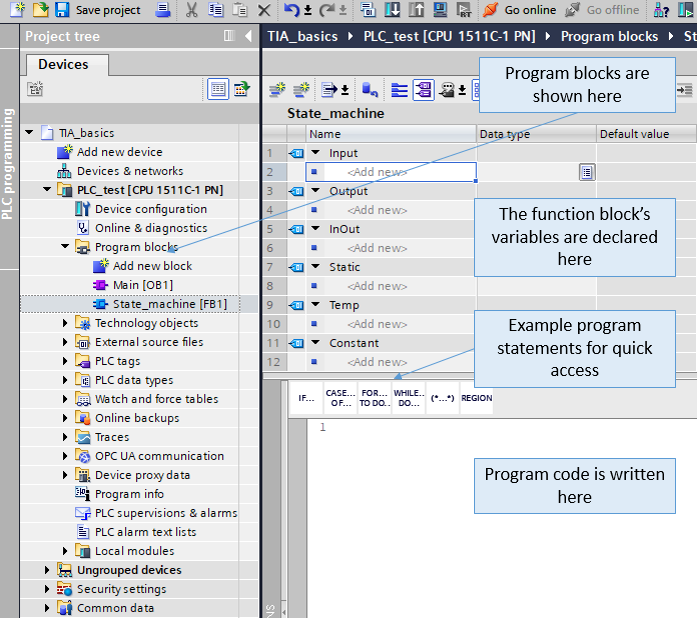This screenshot has height=618, width=697.
Task: Select the Devices tab
Action: tap(63, 64)
